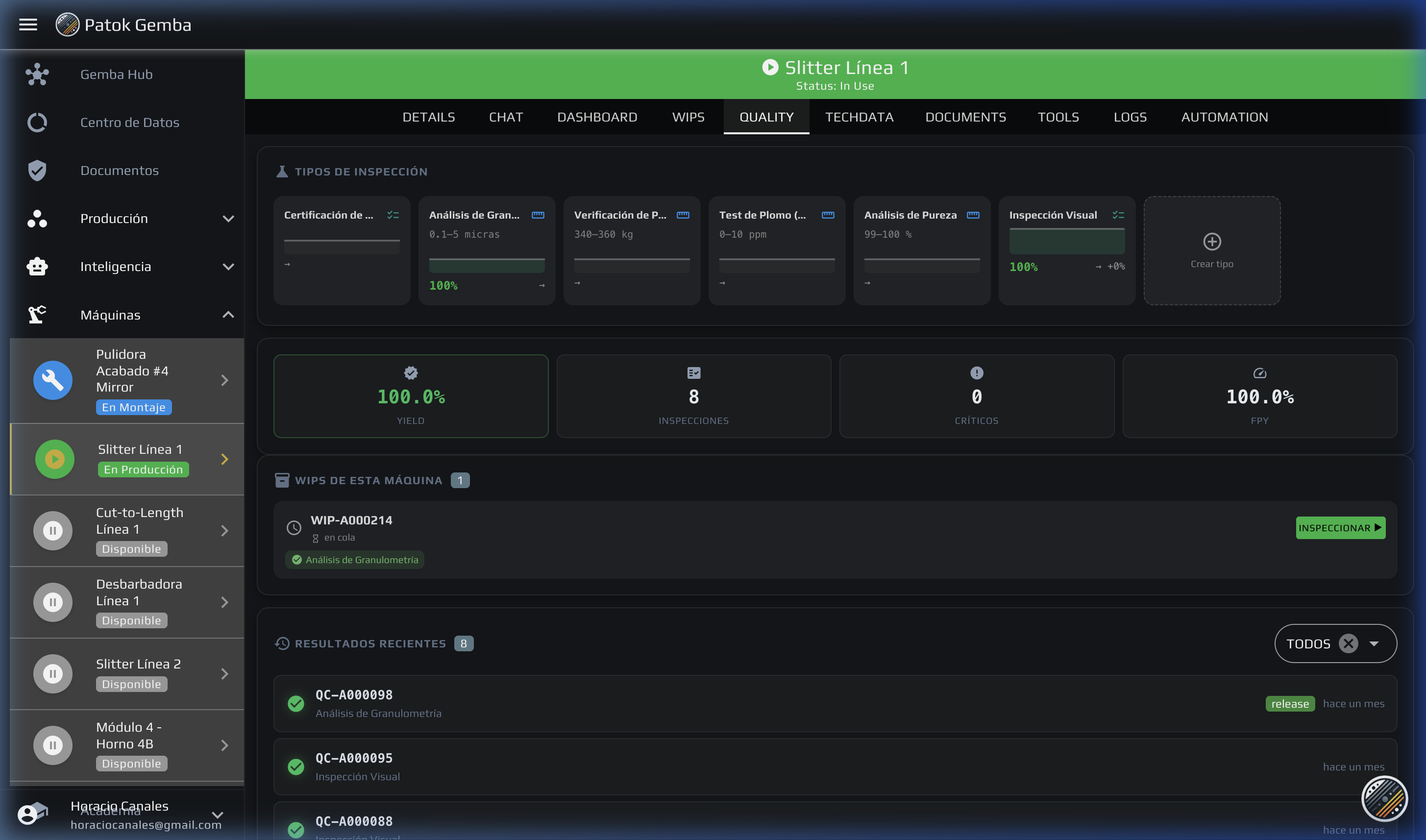Click the Cut-to-Length pause icon
Viewport: 1426px width, 840px height.
click(x=52, y=530)
